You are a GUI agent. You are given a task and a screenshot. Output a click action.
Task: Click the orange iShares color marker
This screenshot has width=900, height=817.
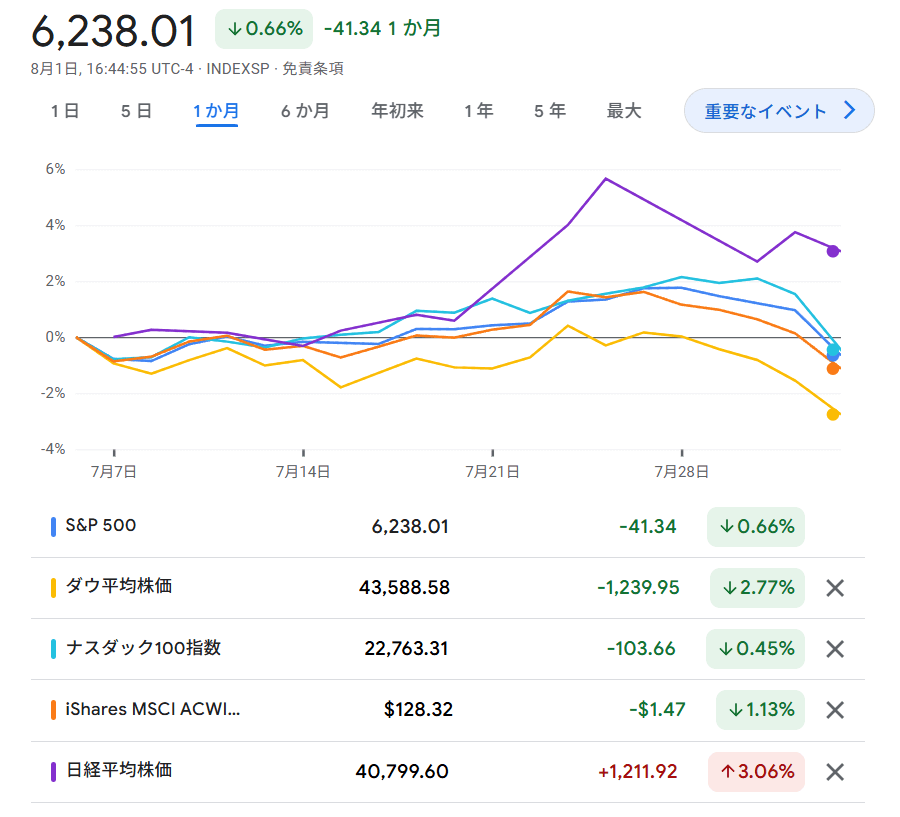53,710
